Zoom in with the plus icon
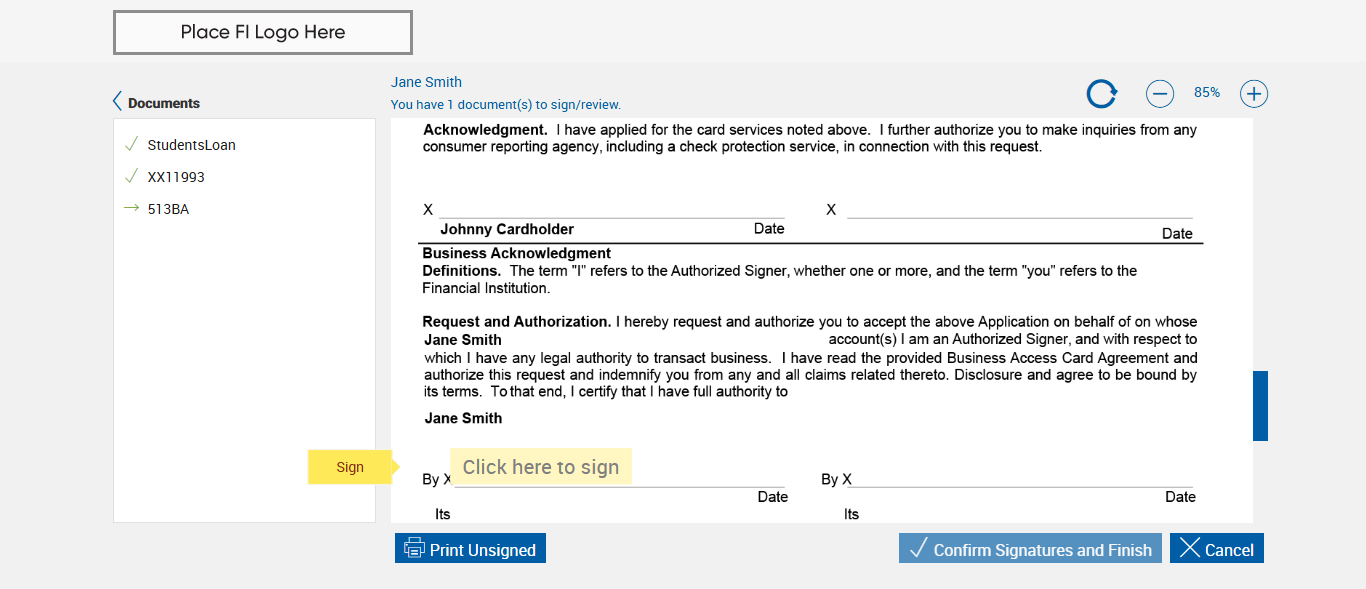The width and height of the screenshot is (1366, 589). point(1254,94)
